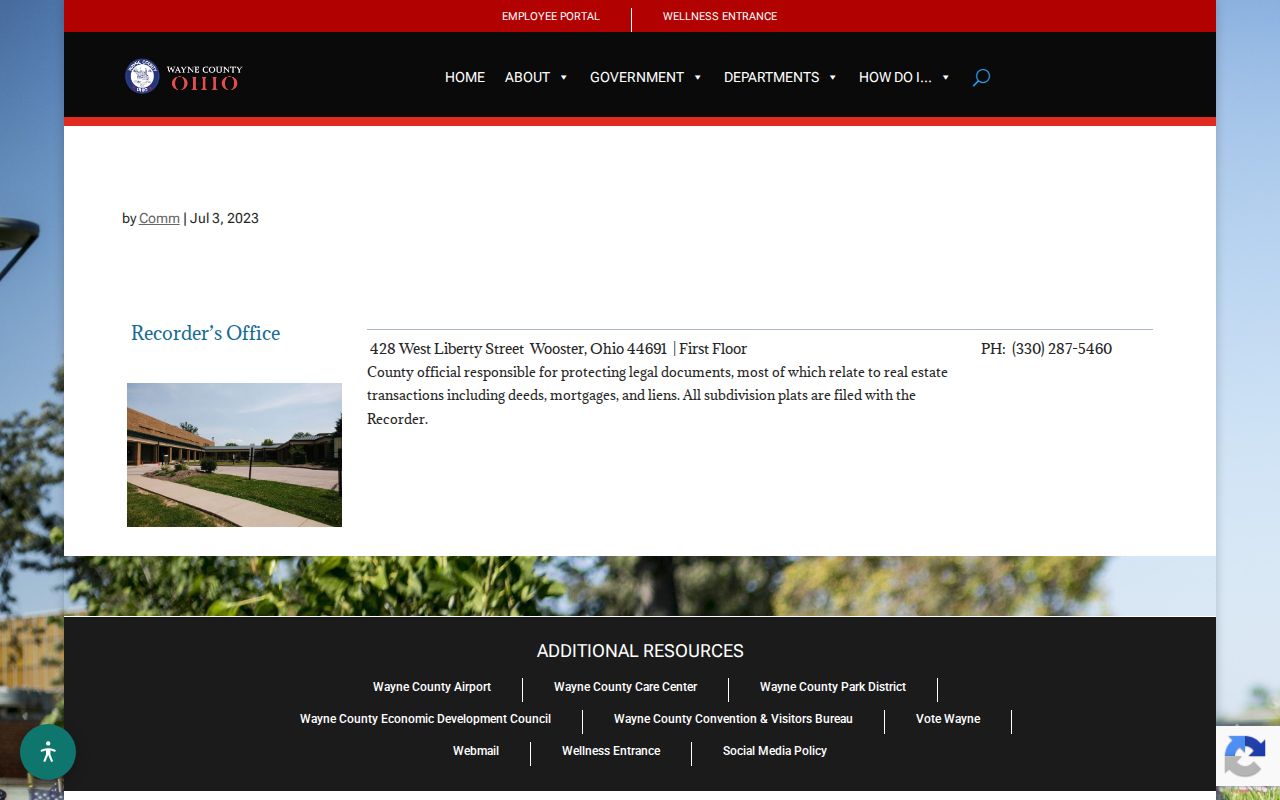Expand the Departments menu arrow
1280x800 pixels.
tap(833, 78)
